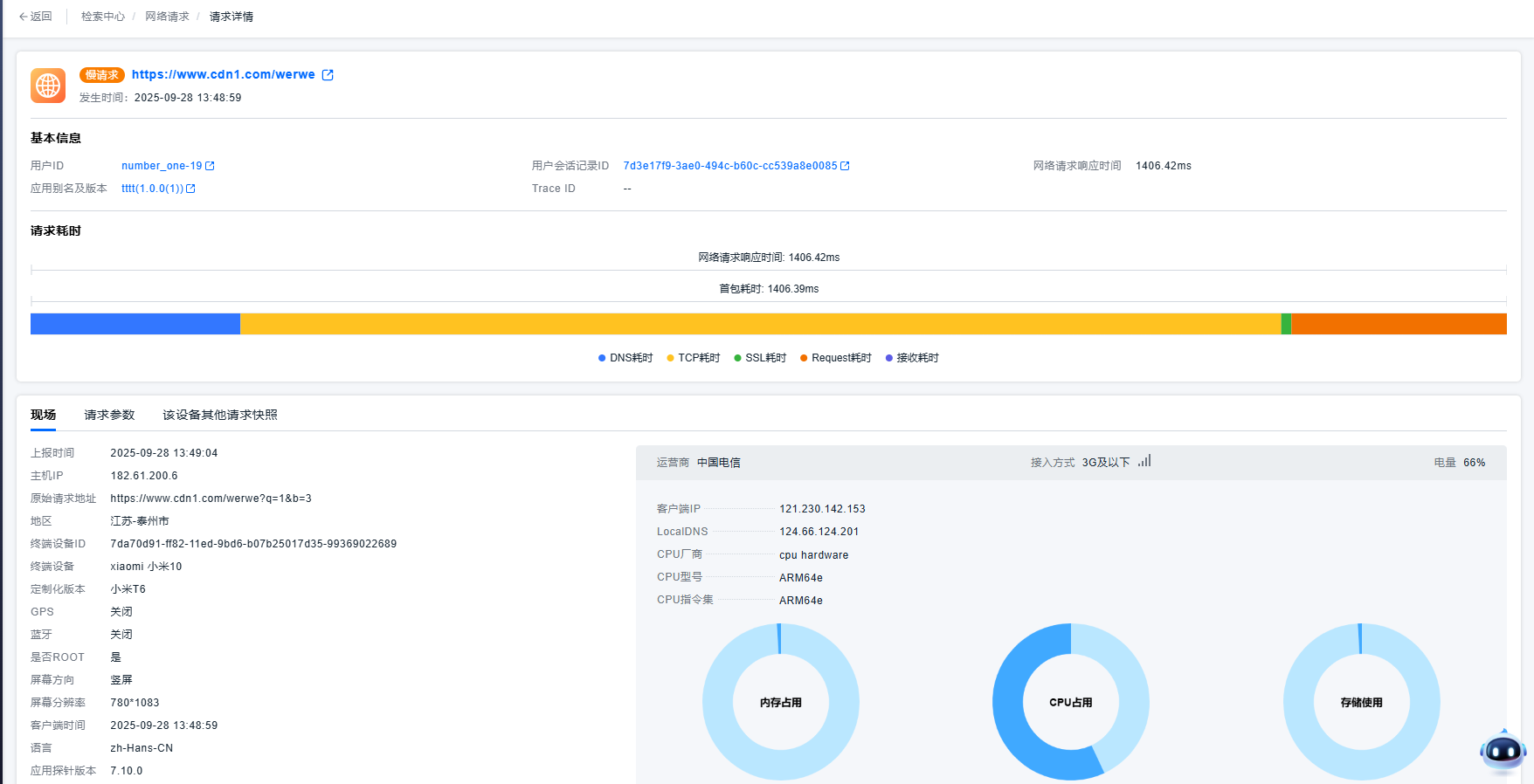This screenshot has height=784, width=1534.
Task: Toggle Request耗时 legend item
Action: [836, 358]
